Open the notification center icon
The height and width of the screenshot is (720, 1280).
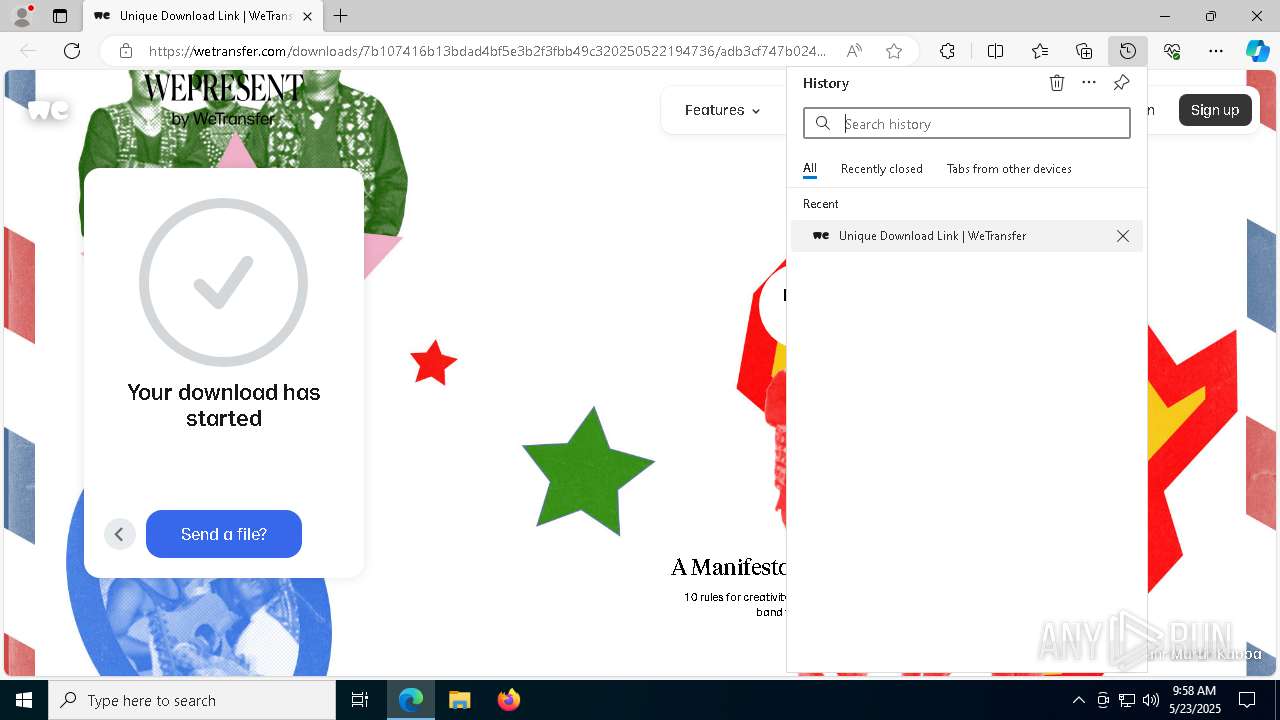[1247, 700]
